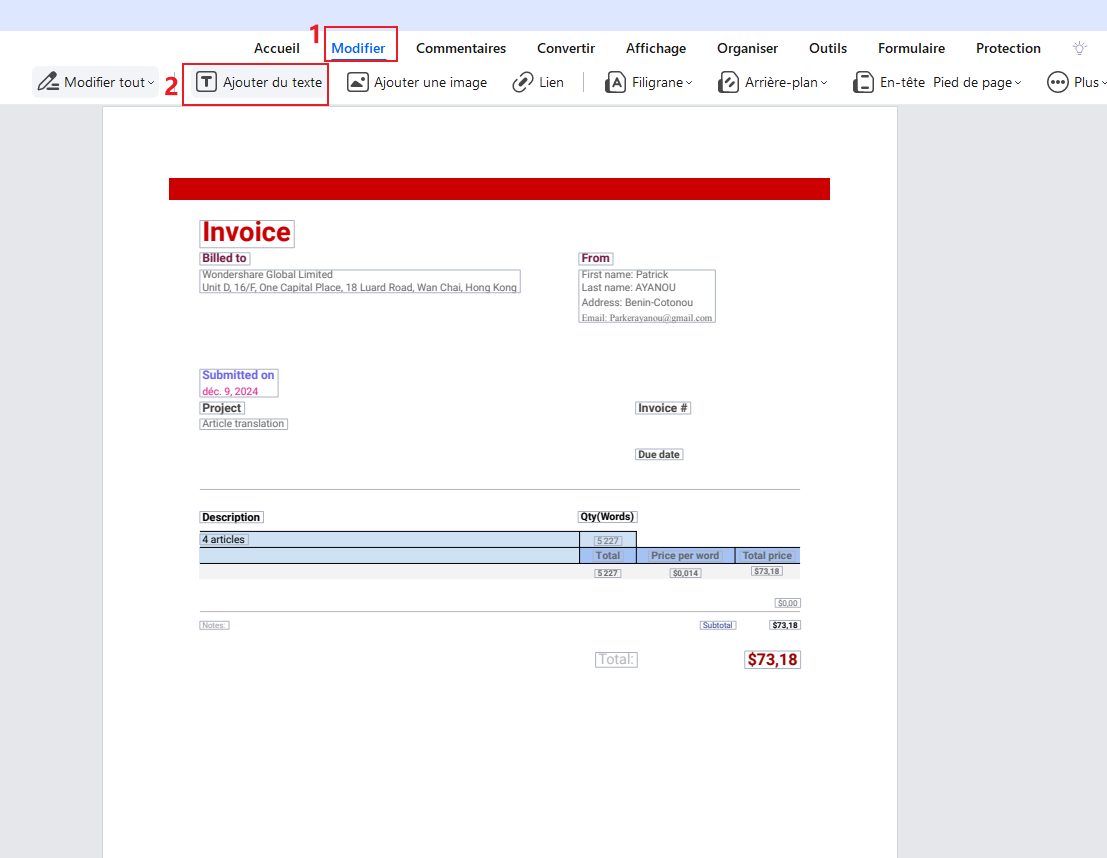Click the $0,00 value
Screen dimensions: 1107x858
click(787, 603)
